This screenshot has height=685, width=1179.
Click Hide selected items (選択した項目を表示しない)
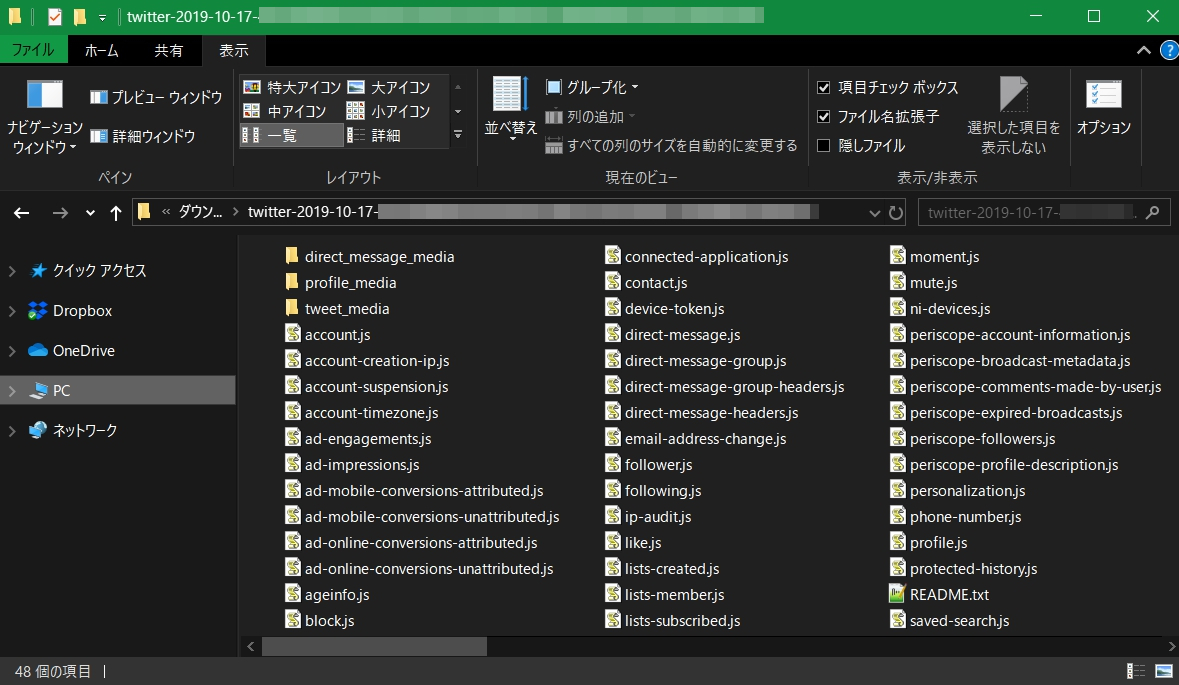(1014, 117)
